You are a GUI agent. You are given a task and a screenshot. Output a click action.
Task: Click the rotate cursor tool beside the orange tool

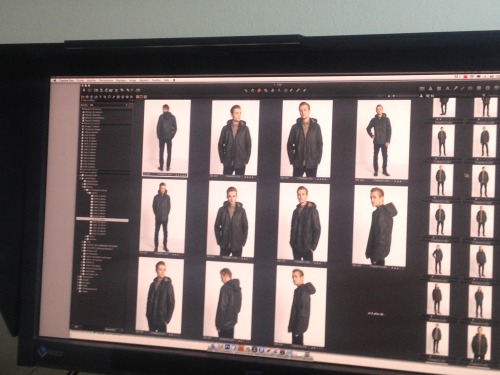pyautogui.click(x=253, y=90)
